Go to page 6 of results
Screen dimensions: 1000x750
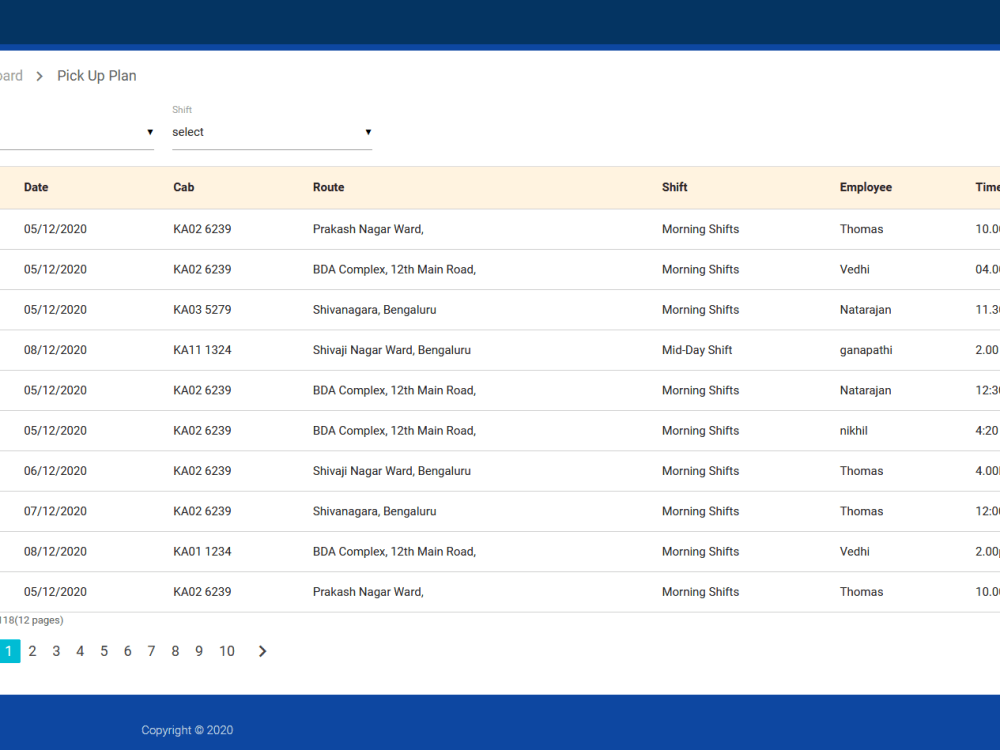click(128, 651)
